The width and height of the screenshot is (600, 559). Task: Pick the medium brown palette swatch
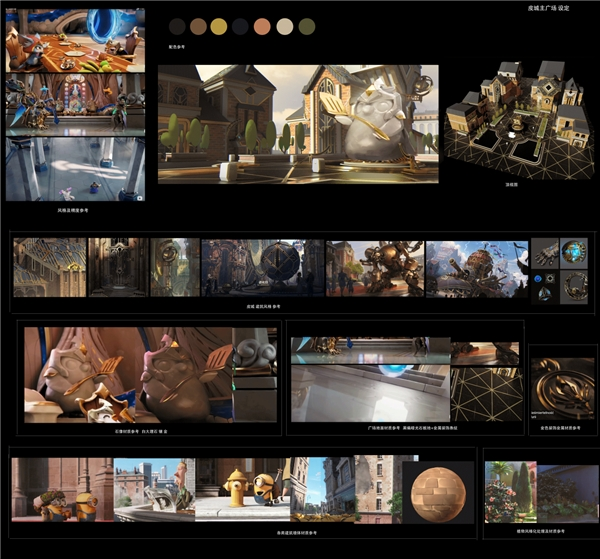(x=198, y=27)
